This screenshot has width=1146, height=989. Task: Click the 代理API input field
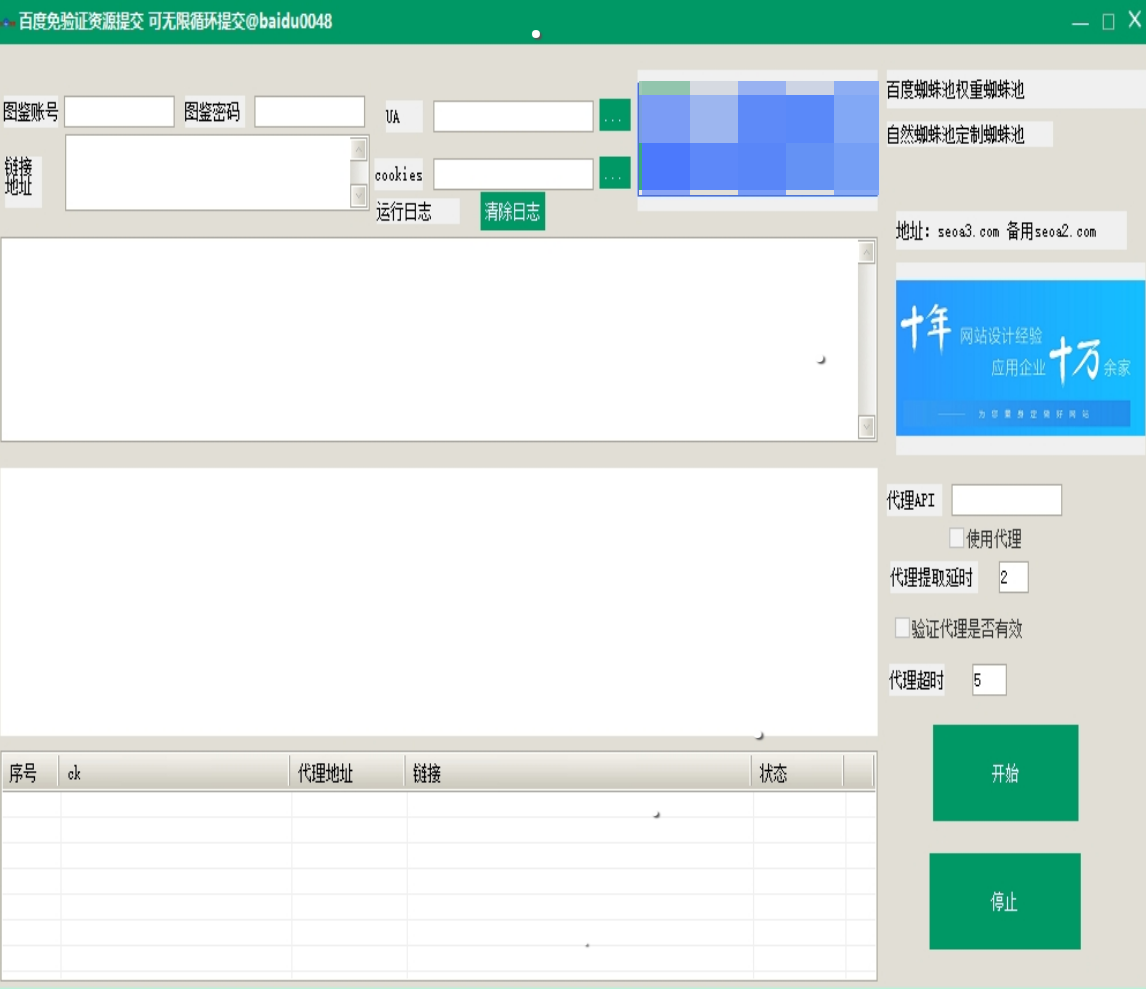[1006, 500]
